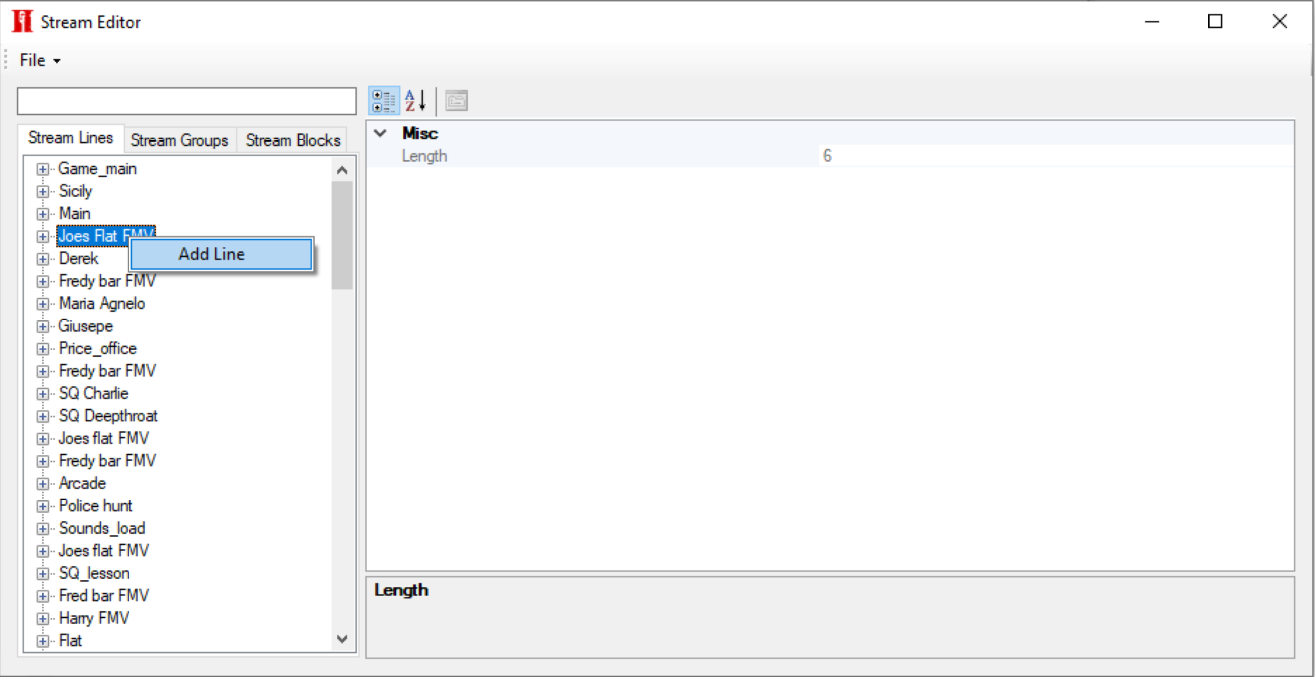
Task: Open the File menu
Action: [39, 60]
